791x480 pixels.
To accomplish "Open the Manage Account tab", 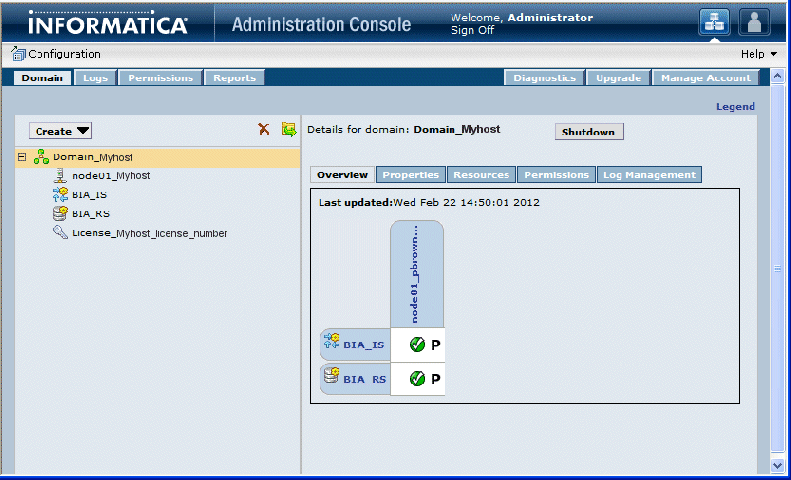I will (706, 78).
